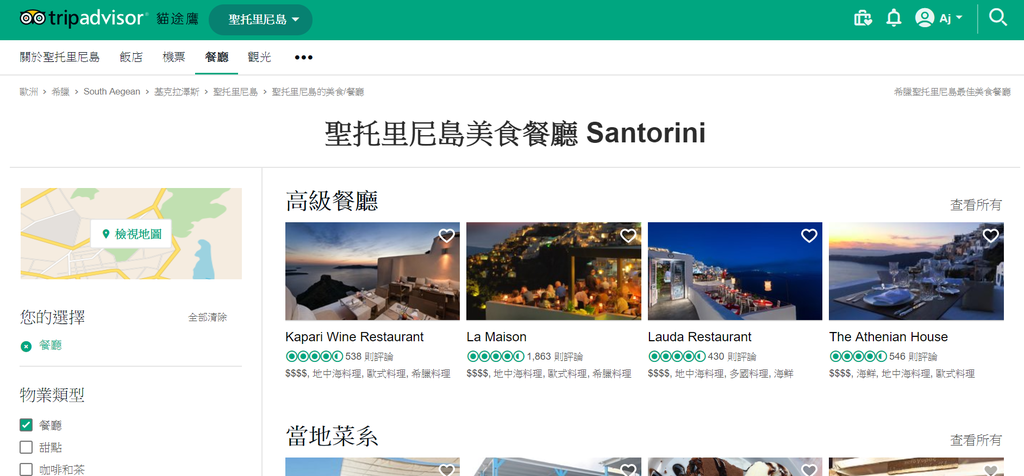The image size is (1024, 476).
Task: Click the 歐洲 breadcrumb
Action: click(x=29, y=92)
